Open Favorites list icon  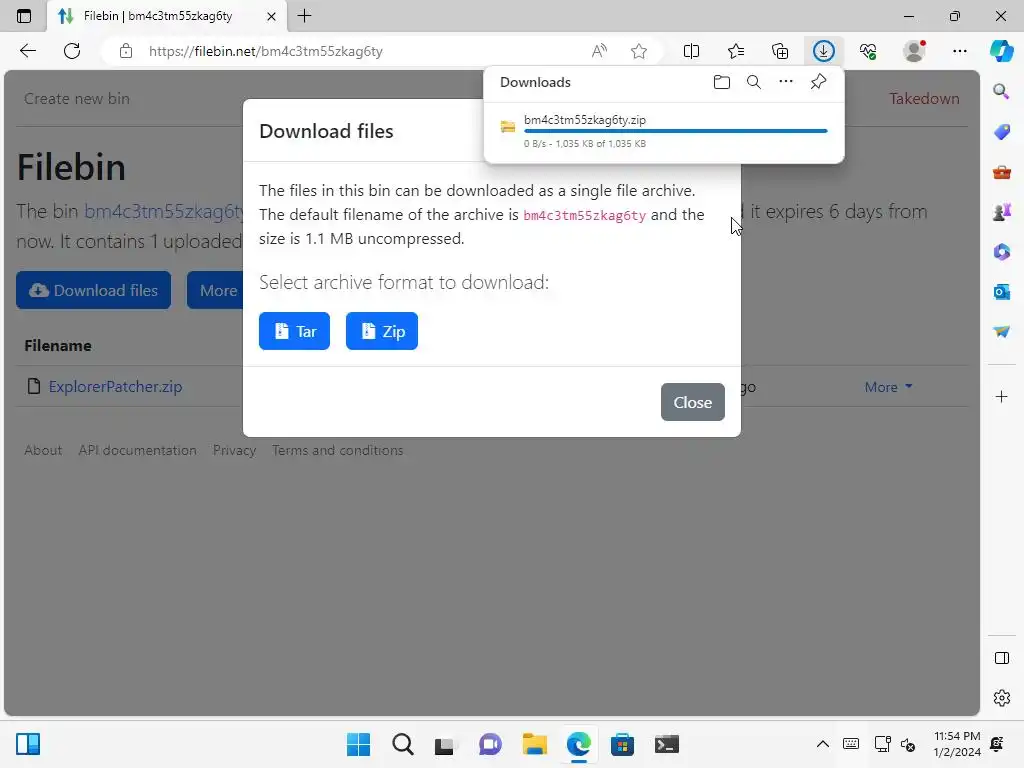click(x=736, y=51)
